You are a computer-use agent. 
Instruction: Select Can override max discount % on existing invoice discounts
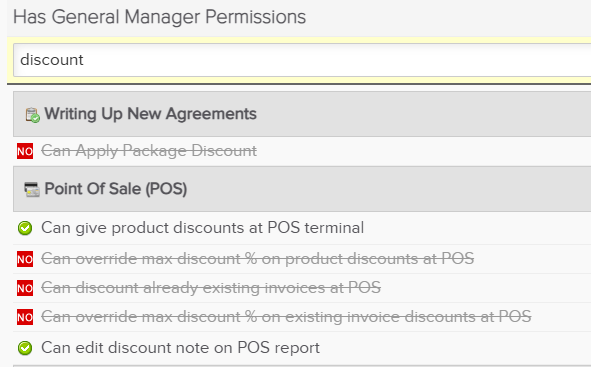(x=286, y=317)
